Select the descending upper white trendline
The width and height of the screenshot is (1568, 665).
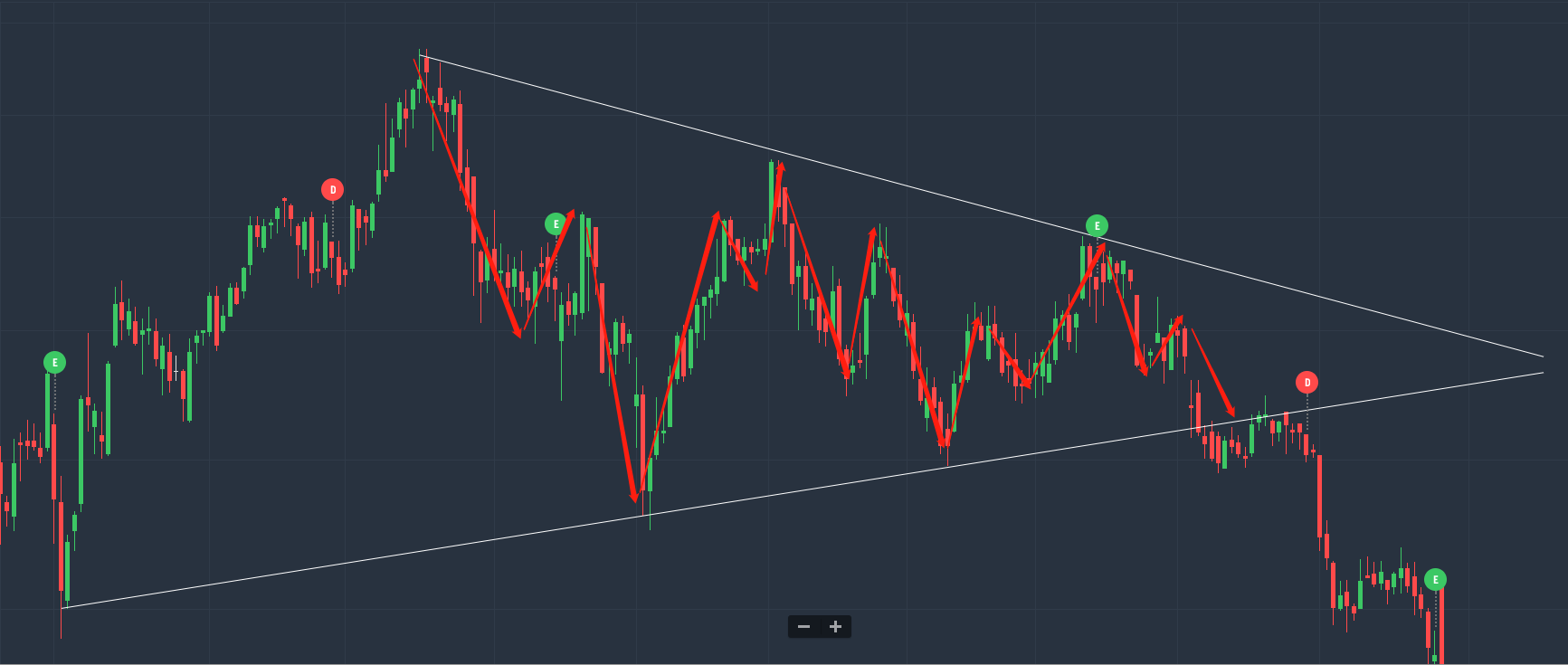pos(982,206)
